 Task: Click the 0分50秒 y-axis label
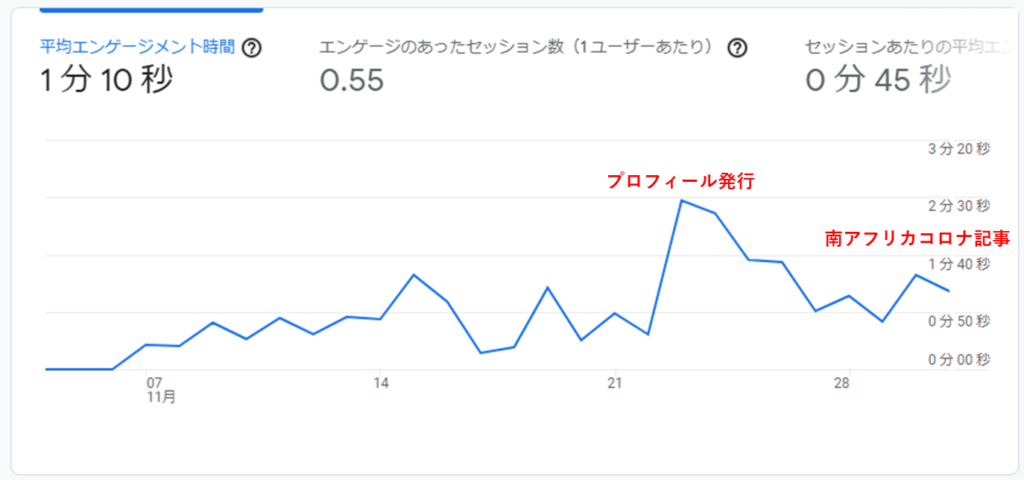point(959,321)
